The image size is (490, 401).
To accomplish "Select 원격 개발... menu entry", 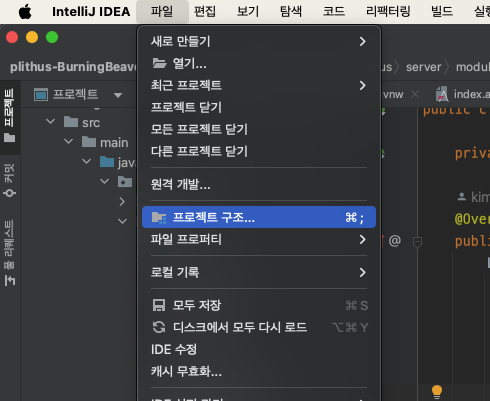I will 259,184.
